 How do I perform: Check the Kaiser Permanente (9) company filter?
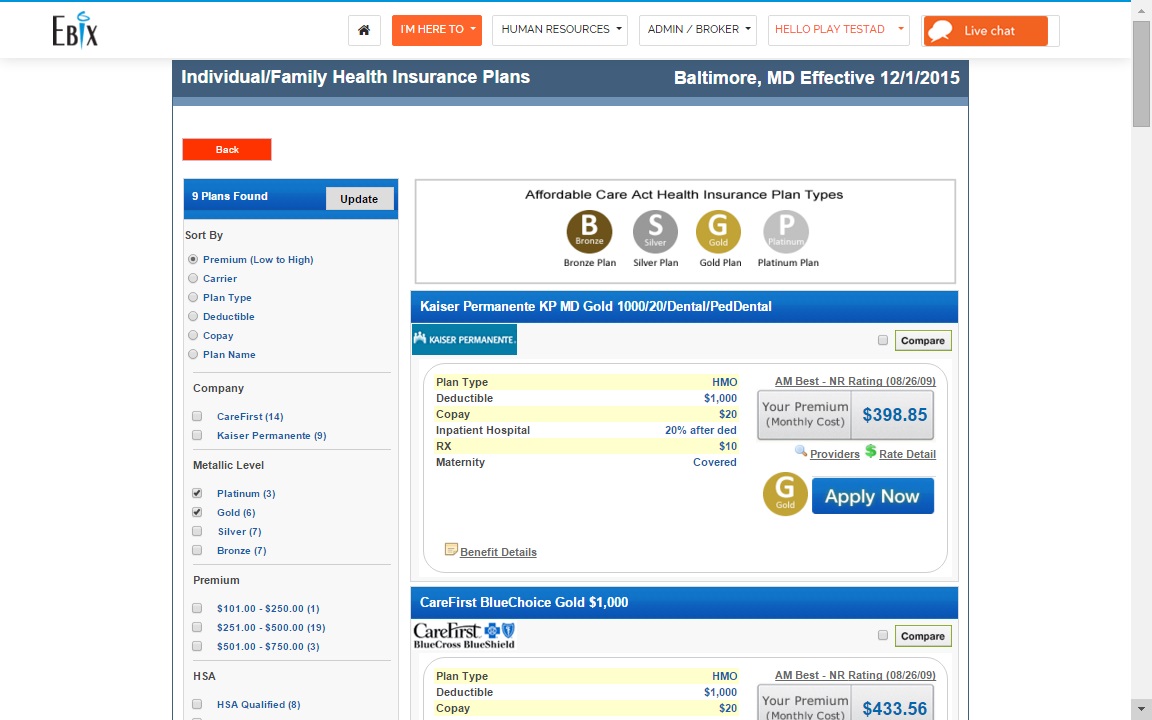tap(197, 436)
